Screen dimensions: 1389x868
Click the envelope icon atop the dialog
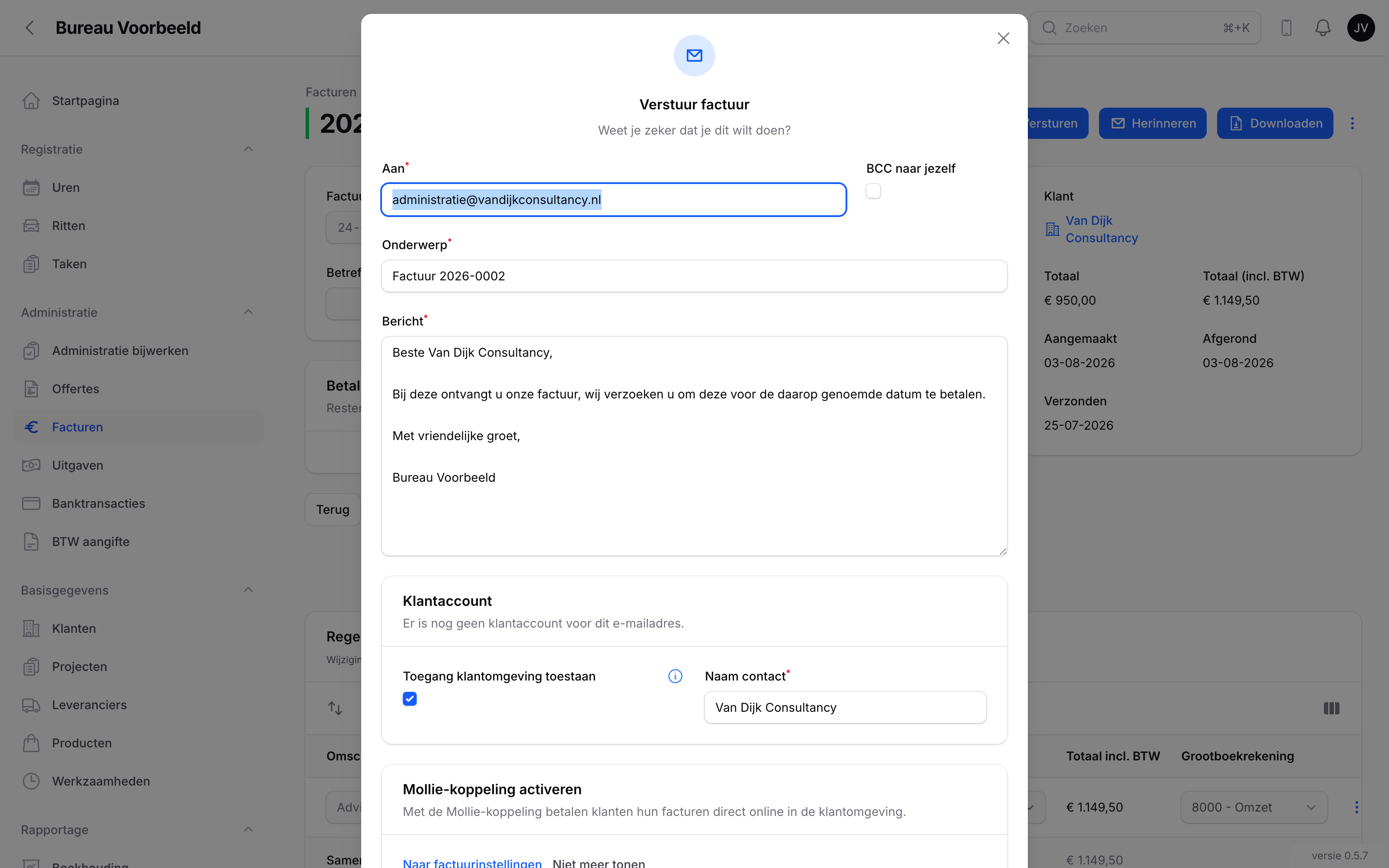694,56
